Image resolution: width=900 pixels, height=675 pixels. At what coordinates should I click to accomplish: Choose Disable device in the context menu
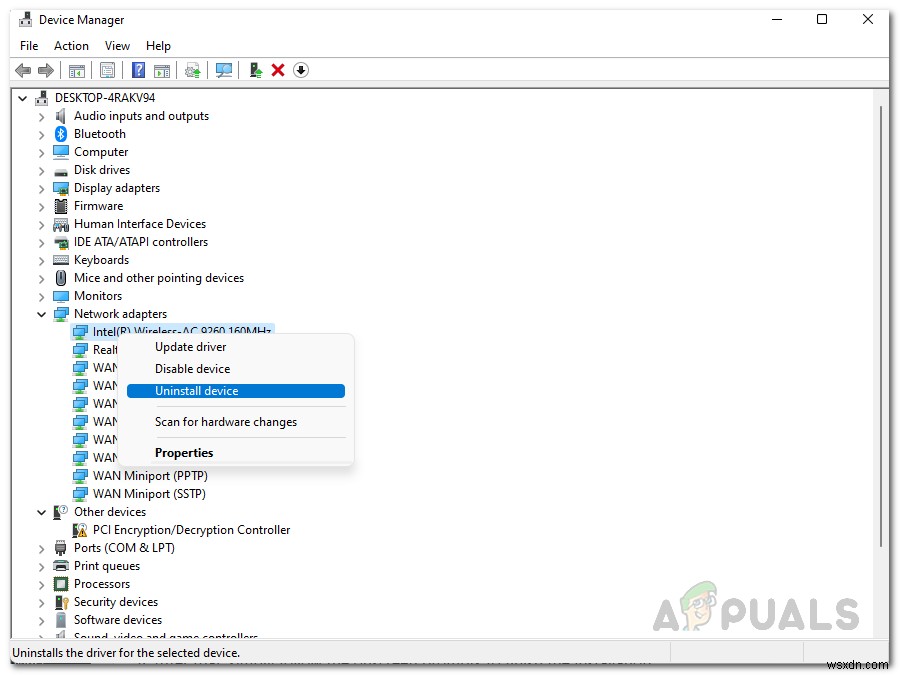click(x=236, y=368)
